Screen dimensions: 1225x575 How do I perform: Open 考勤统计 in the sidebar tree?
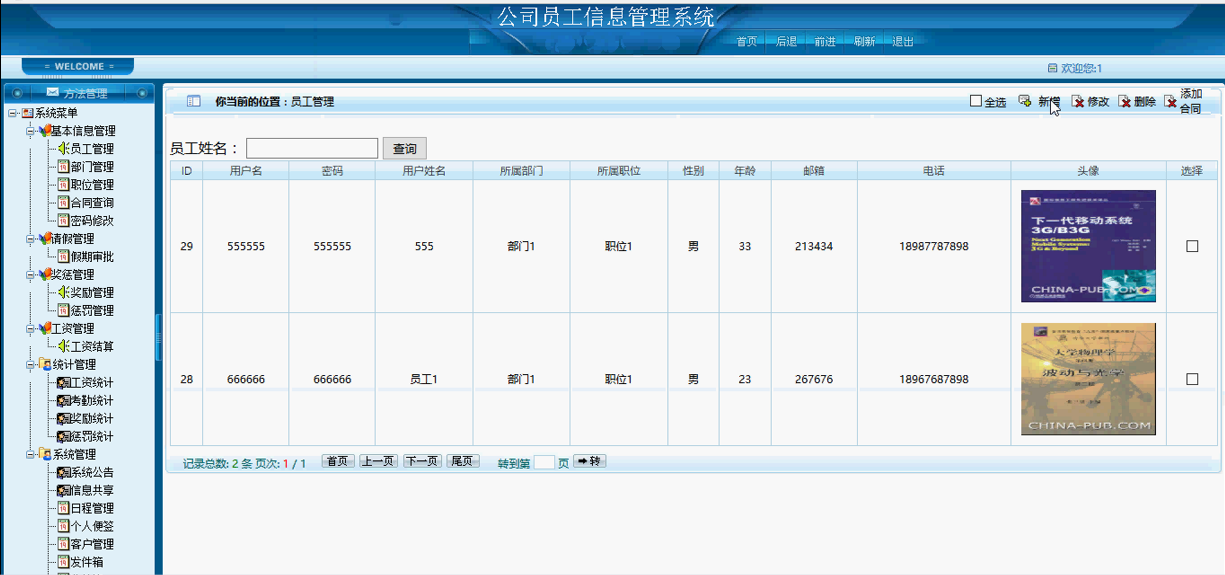(91, 401)
